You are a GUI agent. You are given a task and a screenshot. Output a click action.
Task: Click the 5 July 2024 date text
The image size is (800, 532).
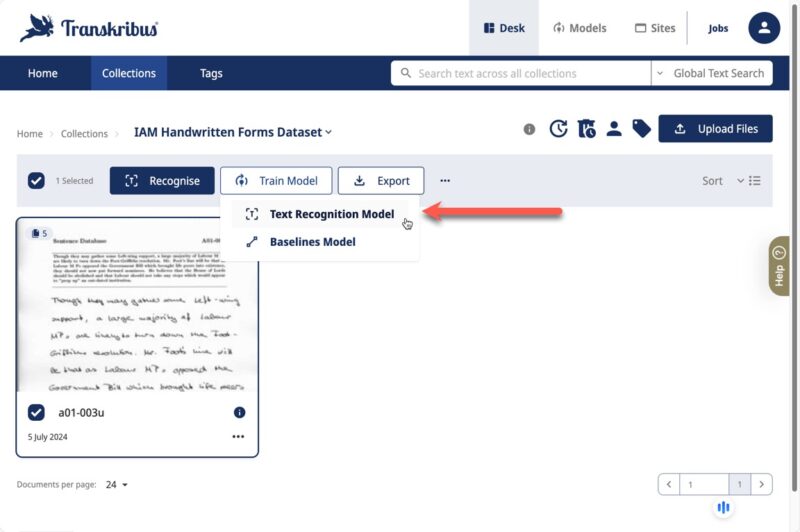point(47,437)
